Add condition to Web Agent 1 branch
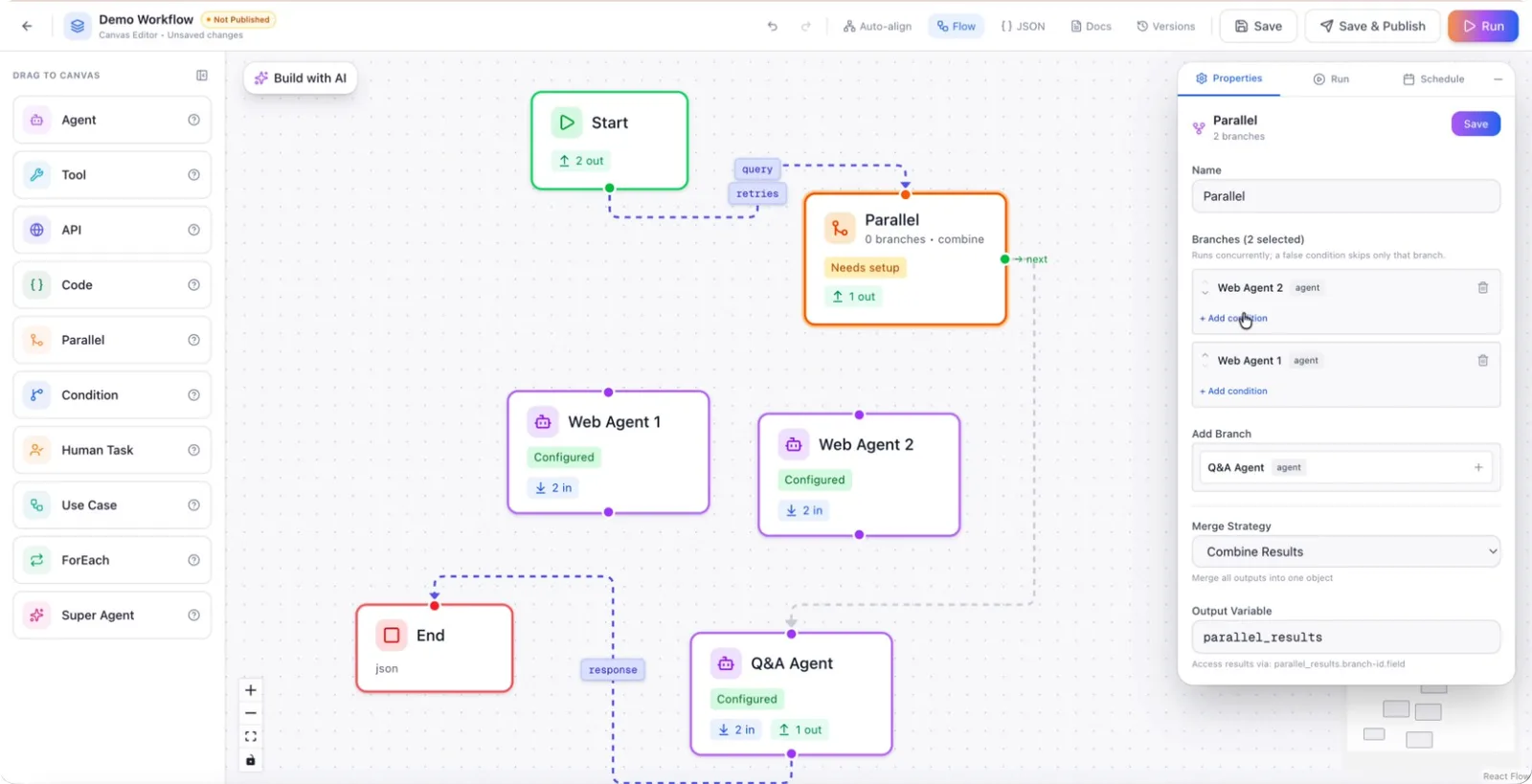This screenshot has height=784, width=1532. [x=1233, y=391]
